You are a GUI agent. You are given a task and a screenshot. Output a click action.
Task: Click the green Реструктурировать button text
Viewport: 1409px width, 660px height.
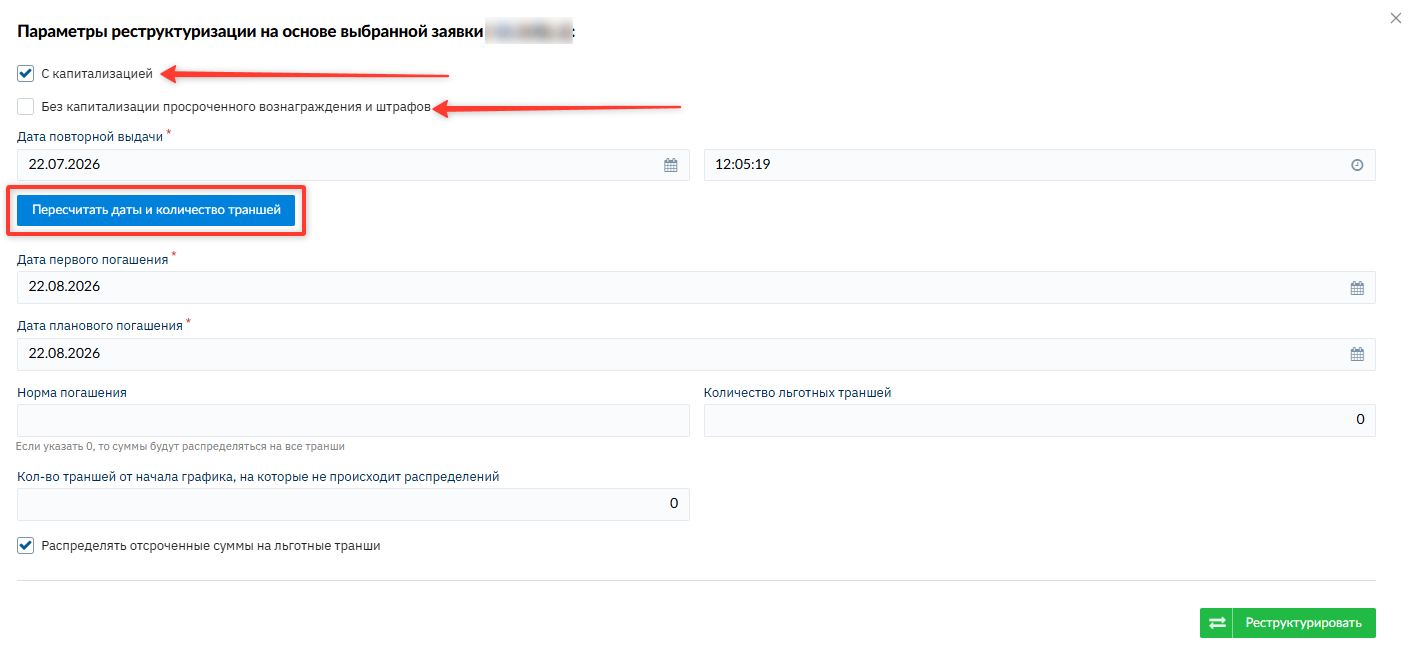[1303, 623]
